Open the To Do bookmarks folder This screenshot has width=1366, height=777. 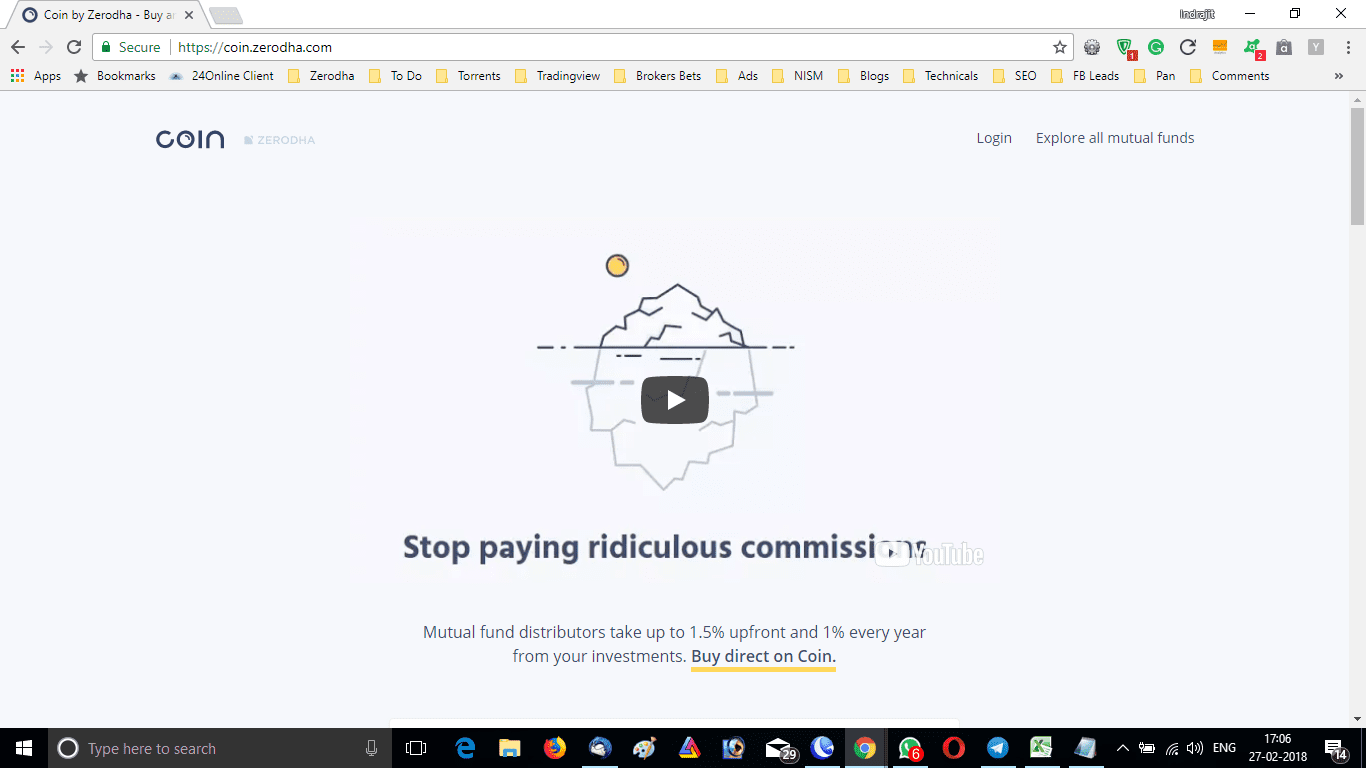[x=395, y=76]
